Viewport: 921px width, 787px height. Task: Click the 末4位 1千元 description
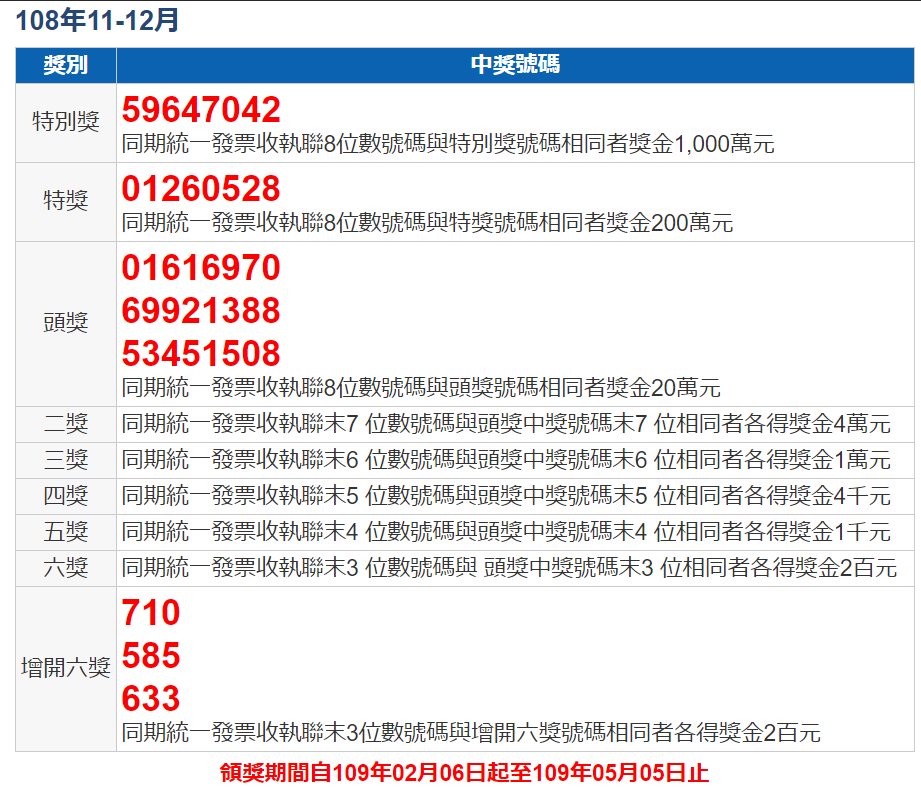(506, 532)
